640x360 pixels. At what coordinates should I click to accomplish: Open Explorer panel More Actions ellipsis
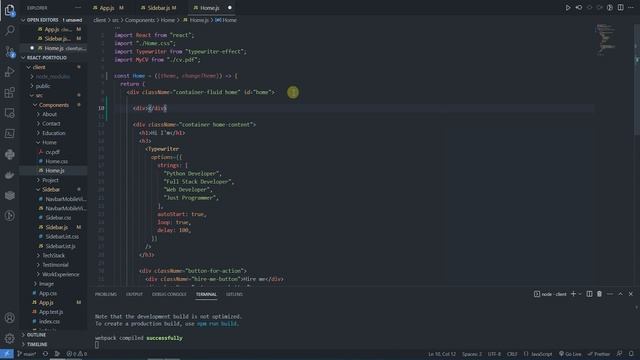(x=78, y=8)
